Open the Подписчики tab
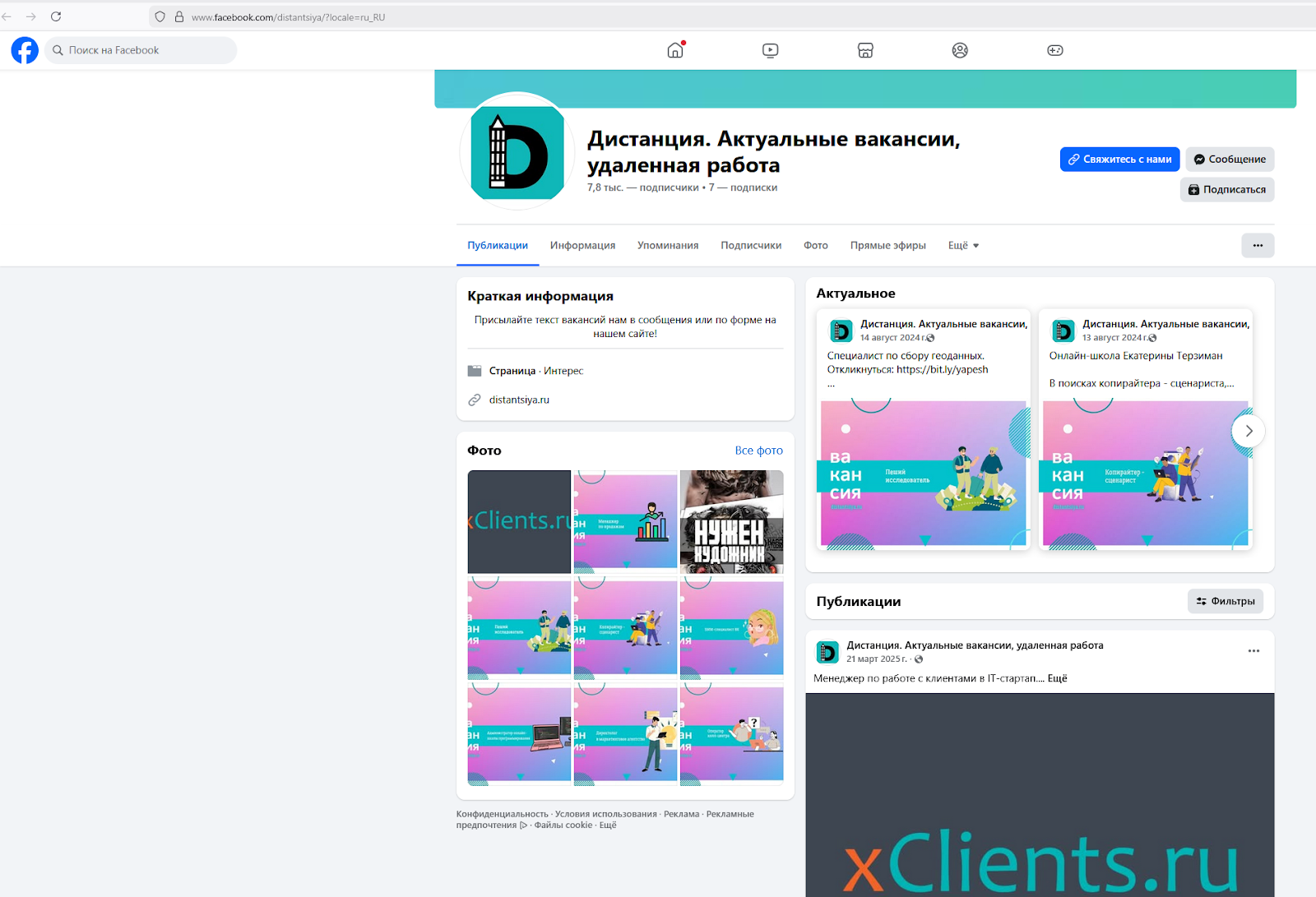This screenshot has height=897, width=1316. 750,245
